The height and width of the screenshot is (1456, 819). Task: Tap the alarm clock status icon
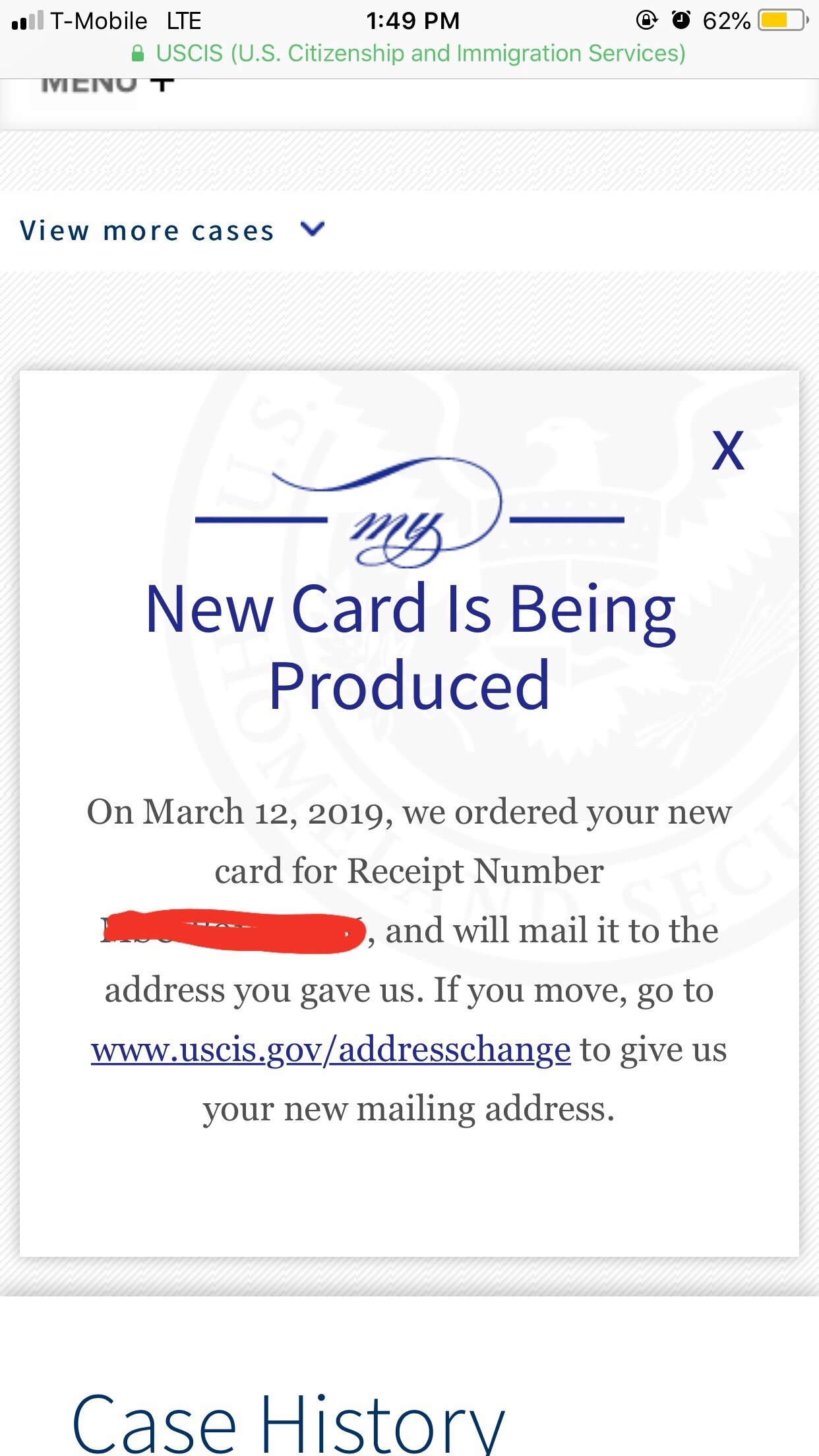[681, 20]
